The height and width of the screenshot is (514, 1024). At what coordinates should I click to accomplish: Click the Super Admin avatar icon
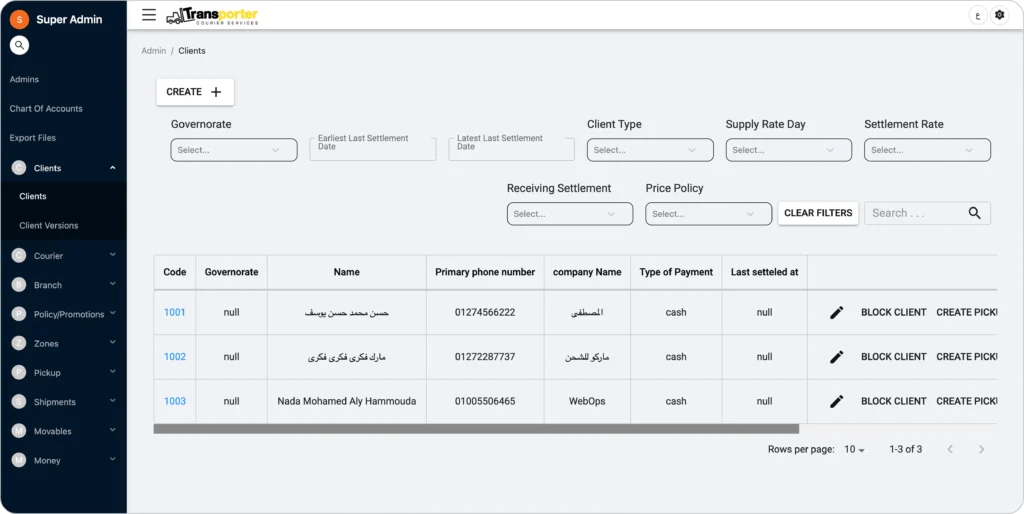19,19
